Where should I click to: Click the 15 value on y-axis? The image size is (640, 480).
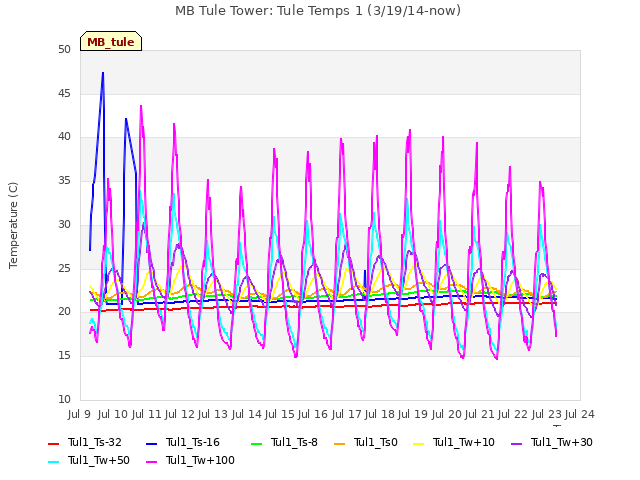point(64,356)
